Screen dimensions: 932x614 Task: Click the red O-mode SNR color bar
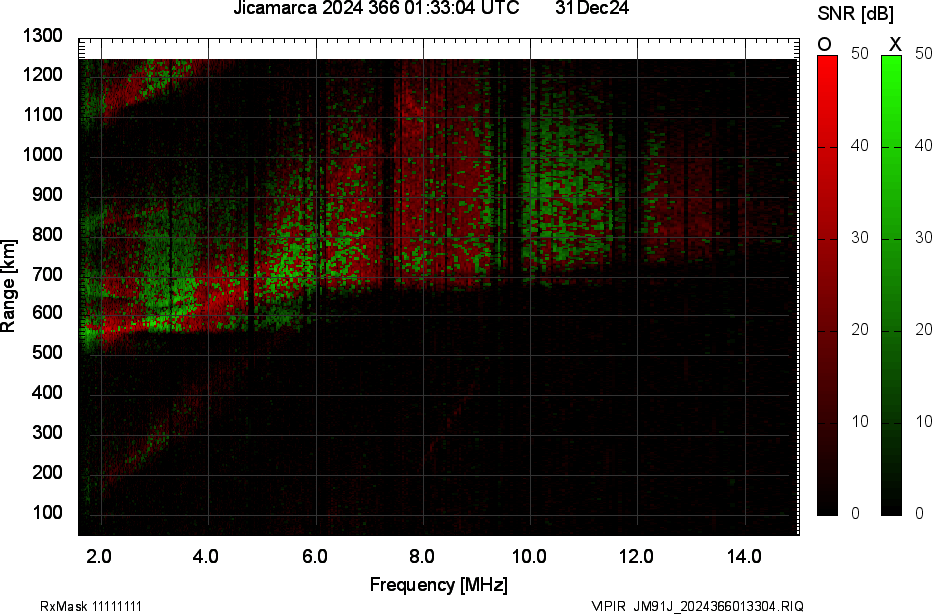(827, 285)
